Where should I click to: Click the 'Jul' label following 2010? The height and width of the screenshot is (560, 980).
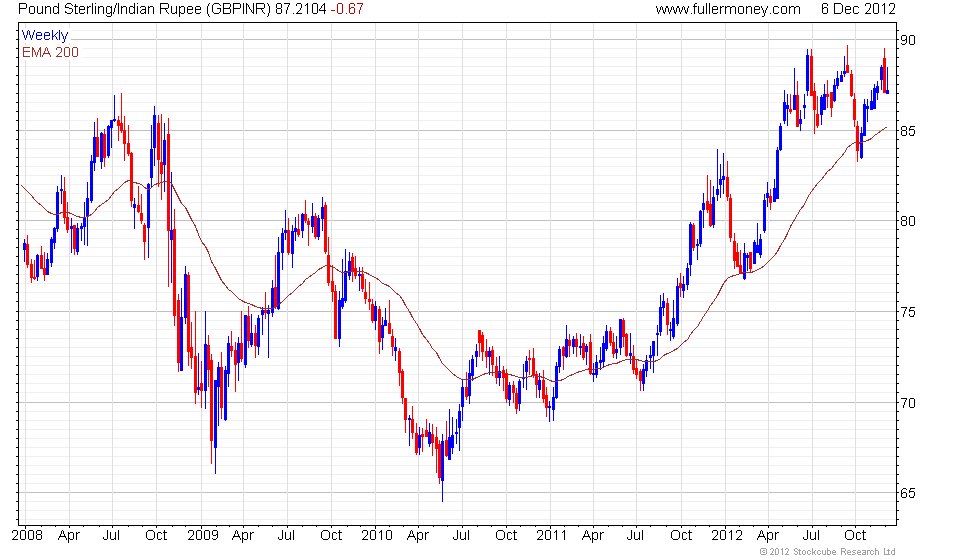[461, 536]
